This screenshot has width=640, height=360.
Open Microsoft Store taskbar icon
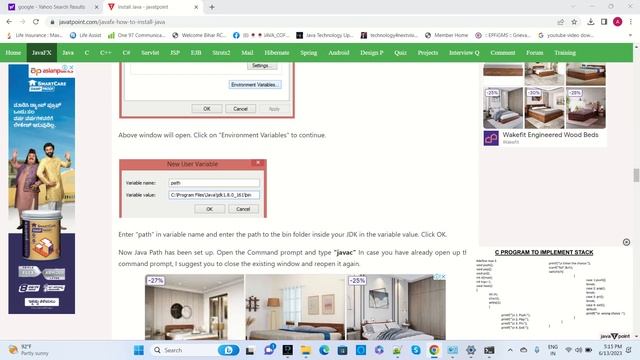pyautogui.click(x=342, y=350)
